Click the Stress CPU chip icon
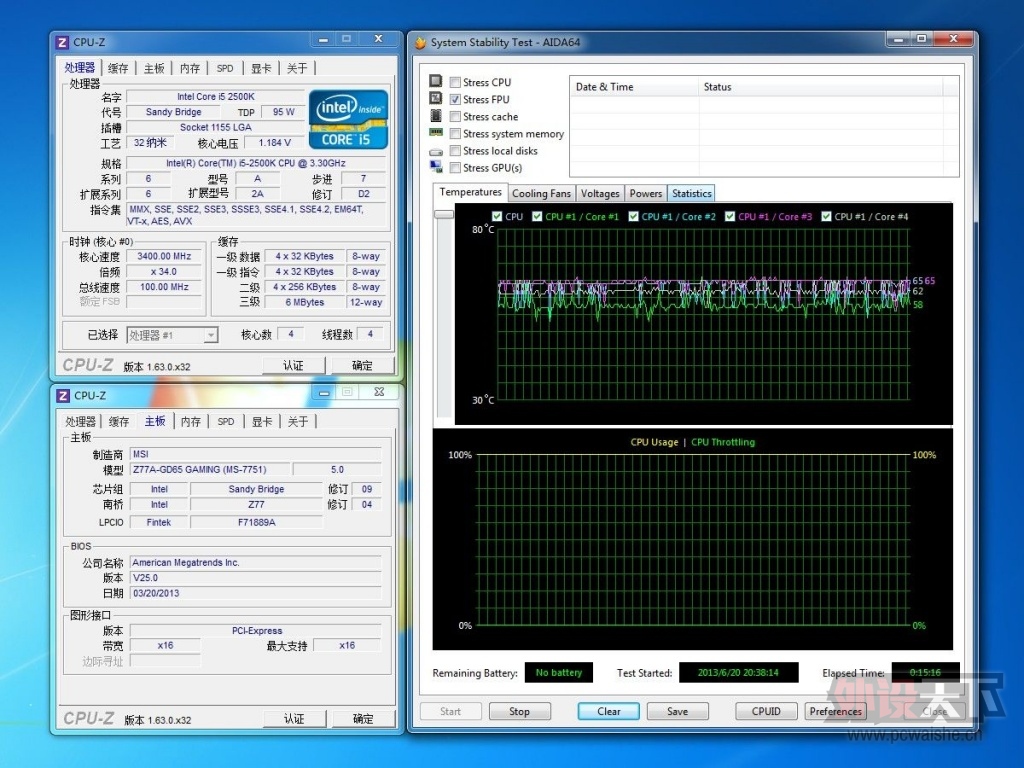The width and height of the screenshot is (1024, 768). point(436,81)
